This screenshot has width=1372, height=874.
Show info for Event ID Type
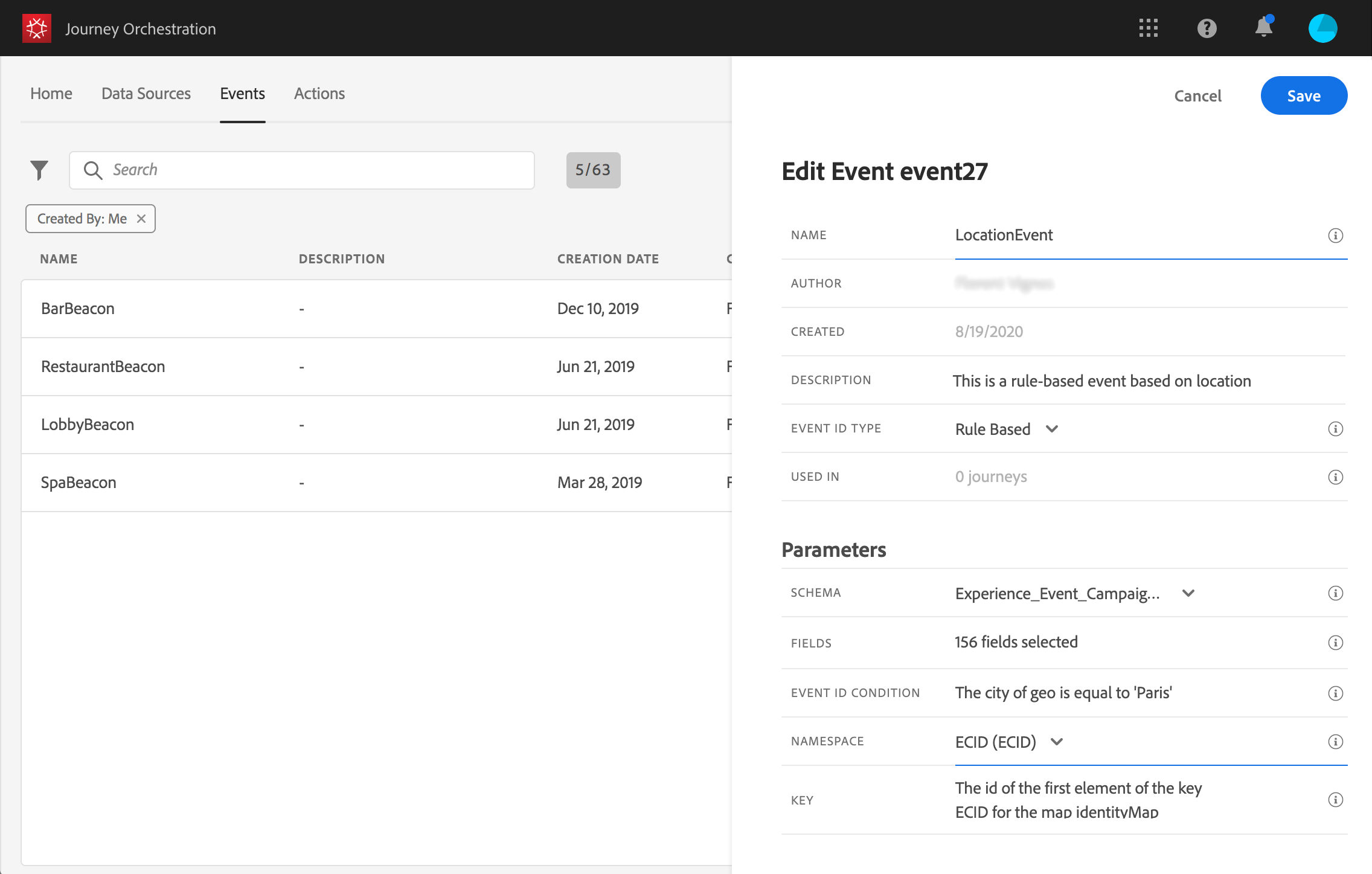pos(1335,429)
